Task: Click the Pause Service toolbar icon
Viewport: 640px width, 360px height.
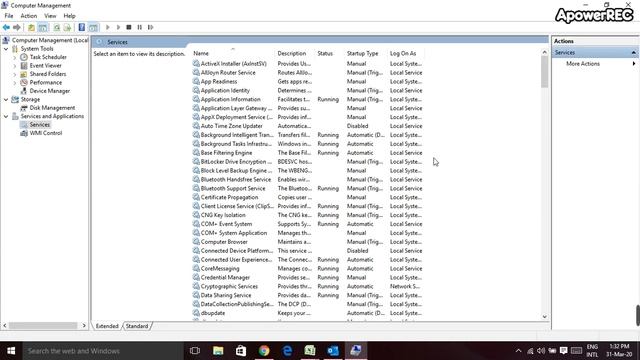Action: 140,27
